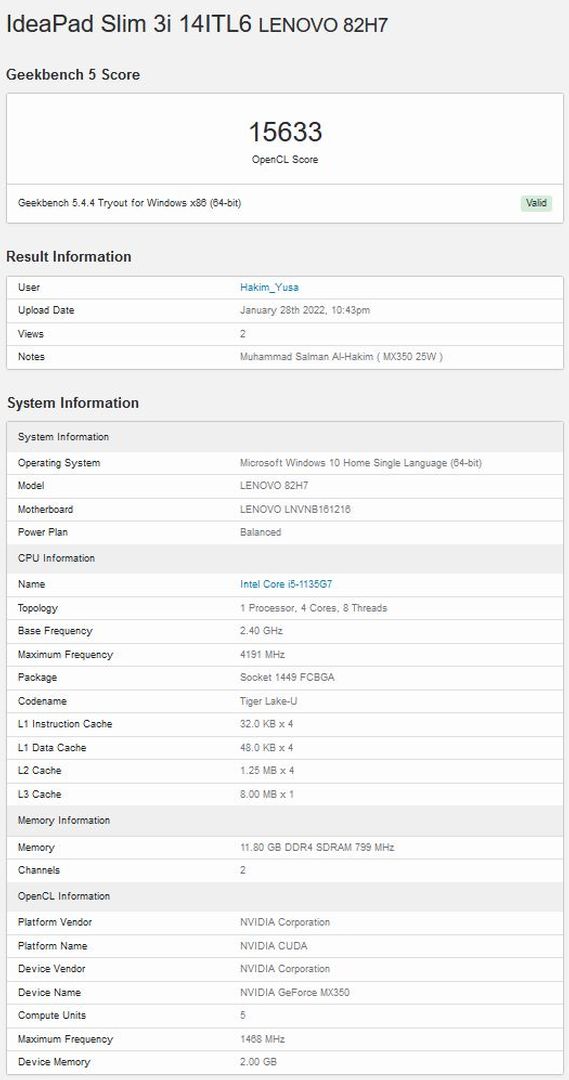The width and height of the screenshot is (569, 1080).
Task: Click the Upload Date value January 28th 2022
Action: pos(304,310)
